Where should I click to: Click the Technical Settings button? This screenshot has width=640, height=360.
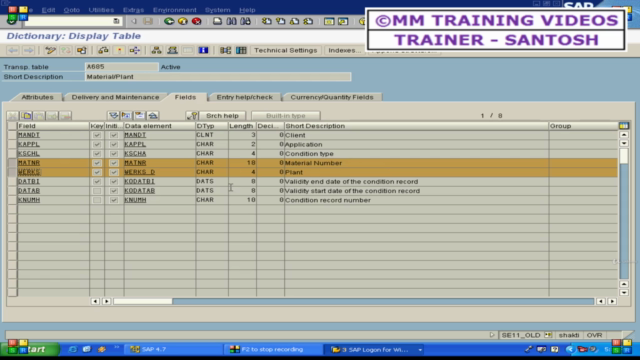point(285,50)
